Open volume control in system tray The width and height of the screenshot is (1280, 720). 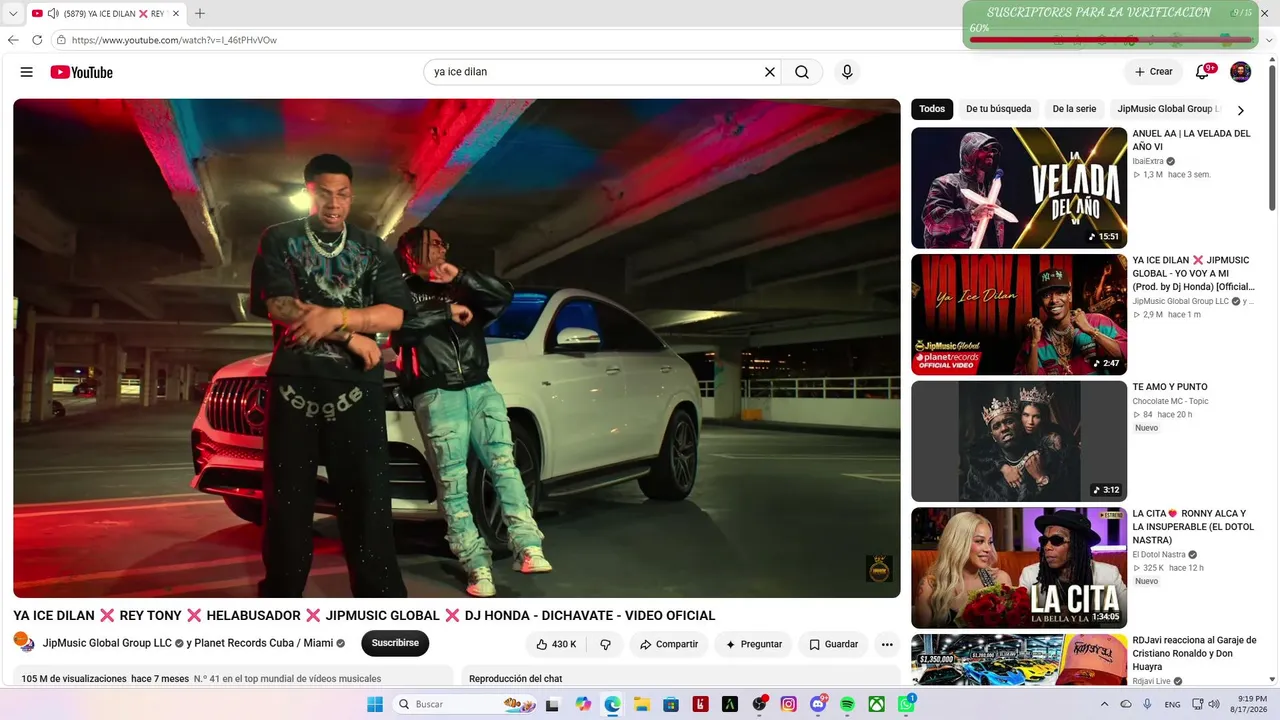coord(1213,704)
